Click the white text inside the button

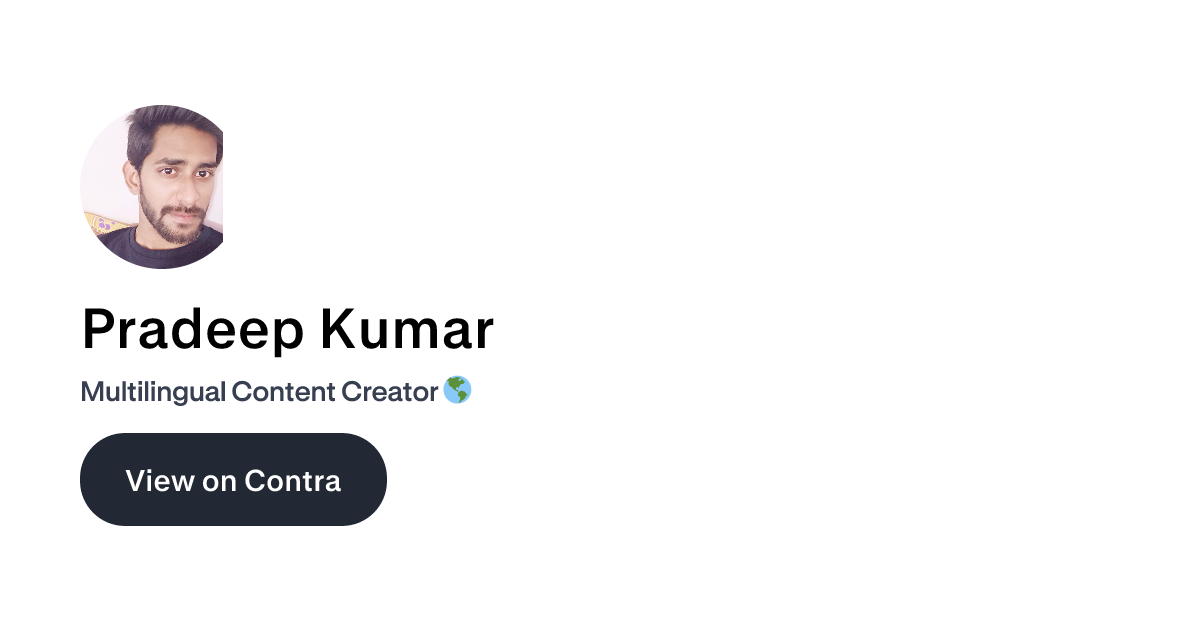click(x=233, y=480)
